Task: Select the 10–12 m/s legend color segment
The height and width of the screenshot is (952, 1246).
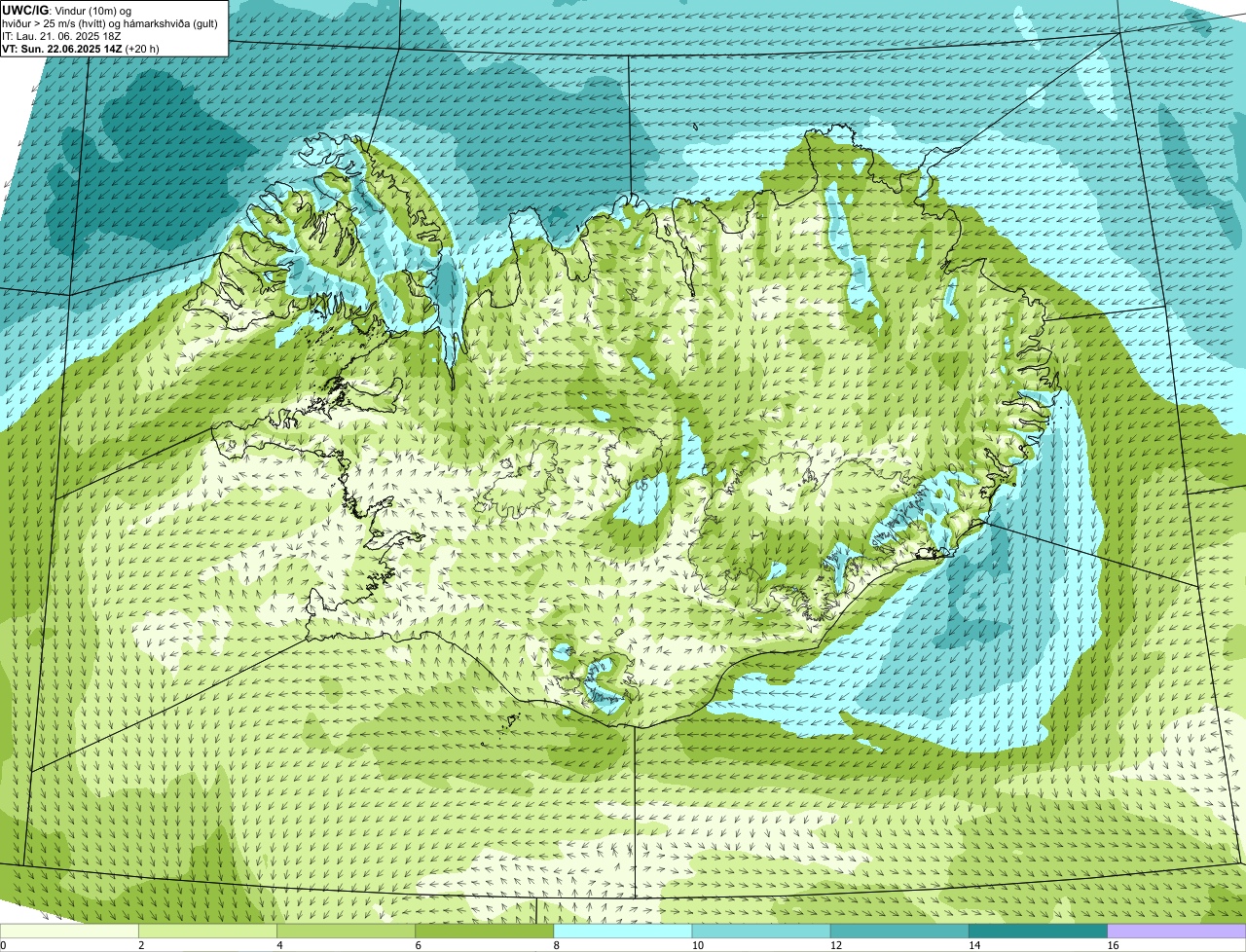Action: (761, 931)
